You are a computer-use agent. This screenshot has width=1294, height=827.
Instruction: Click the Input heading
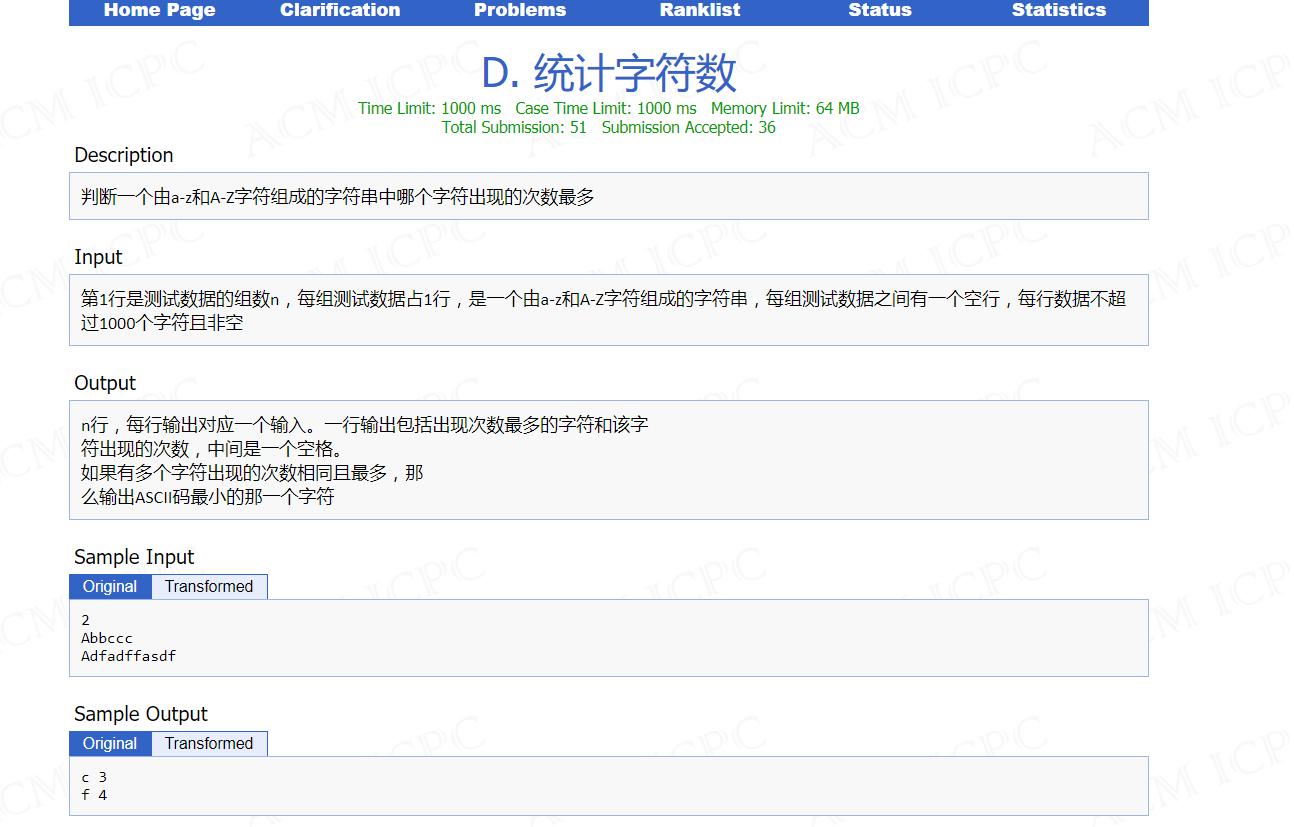(x=98, y=257)
